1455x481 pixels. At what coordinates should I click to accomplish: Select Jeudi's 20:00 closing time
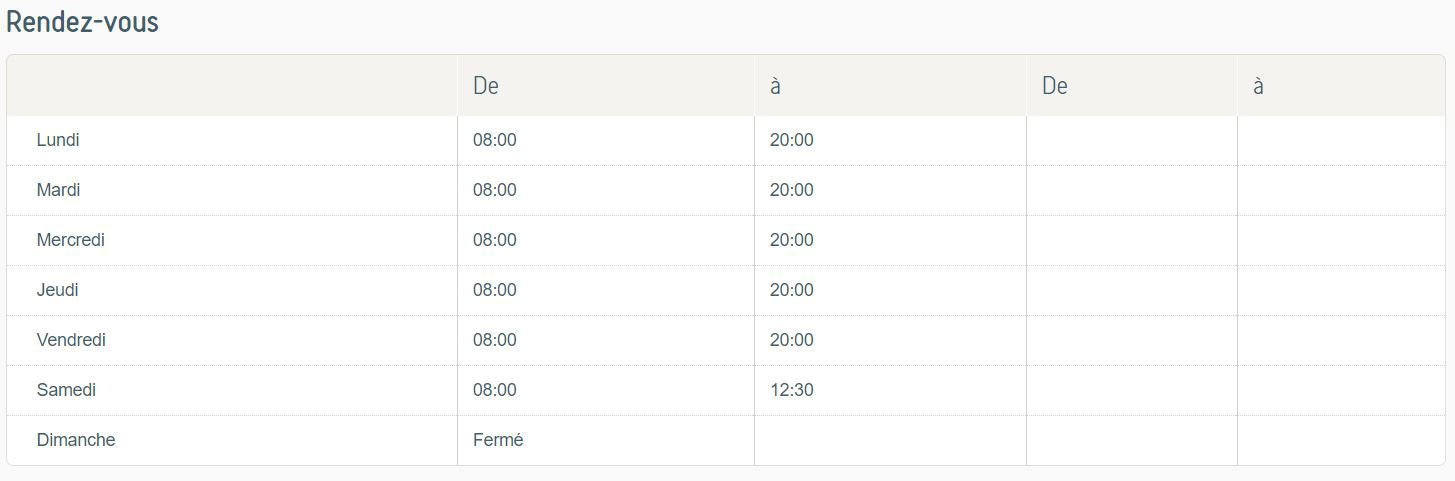792,290
